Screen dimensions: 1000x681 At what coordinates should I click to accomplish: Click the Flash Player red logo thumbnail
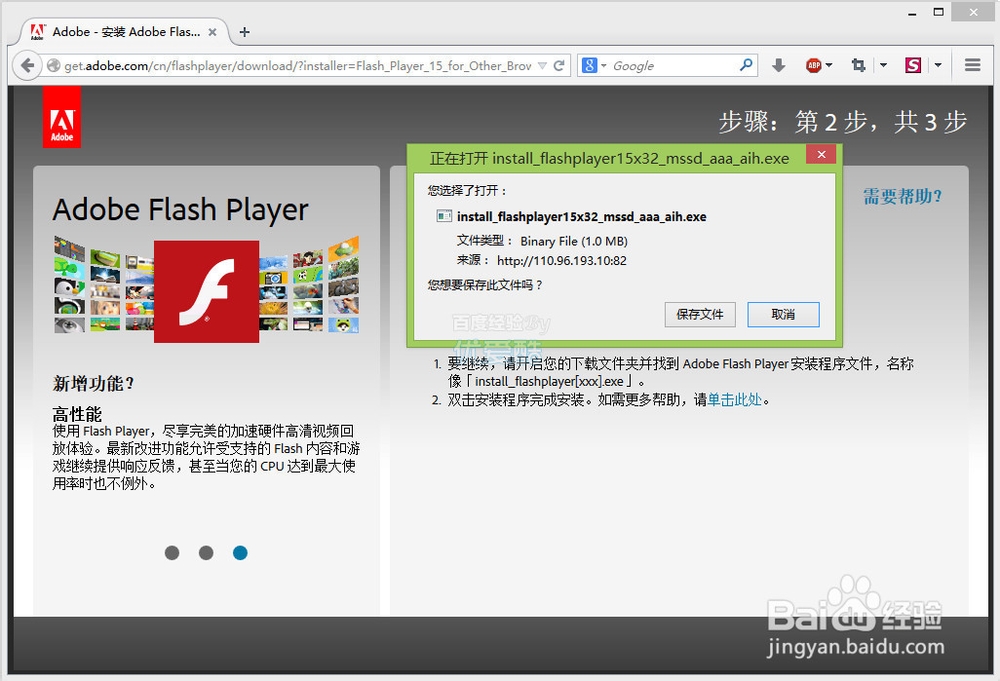coord(206,292)
